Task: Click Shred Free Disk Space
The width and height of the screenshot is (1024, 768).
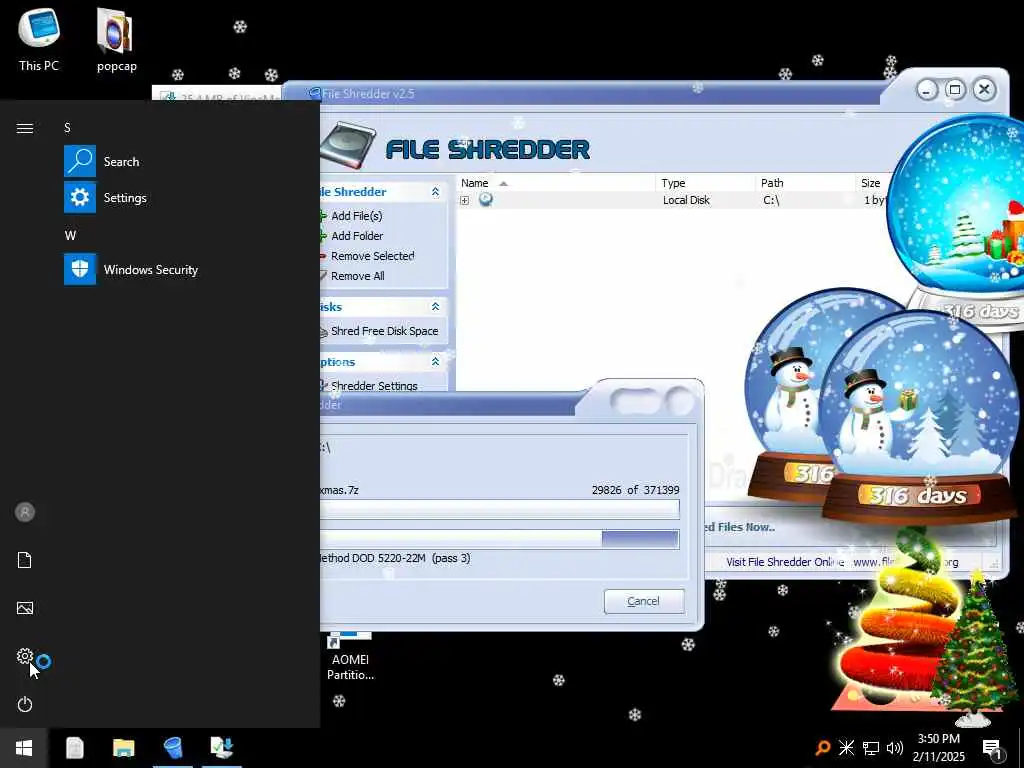Action: pos(384,331)
